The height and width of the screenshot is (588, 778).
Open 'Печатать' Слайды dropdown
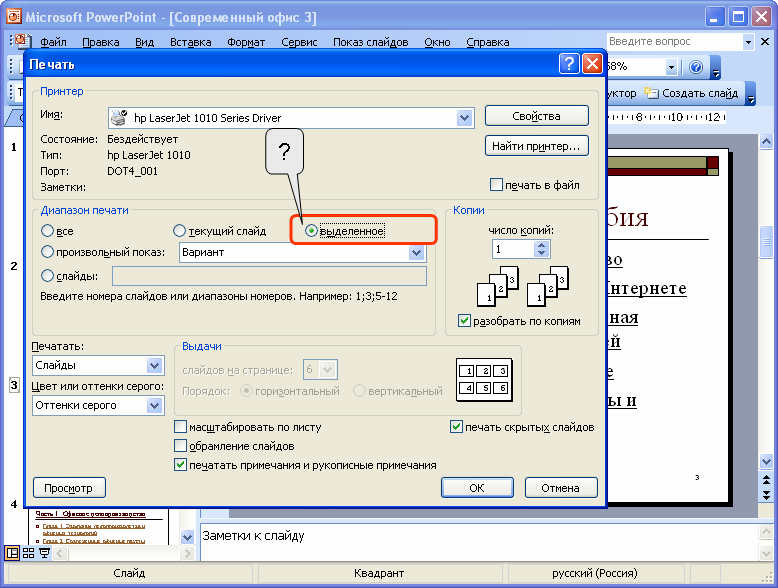(155, 366)
